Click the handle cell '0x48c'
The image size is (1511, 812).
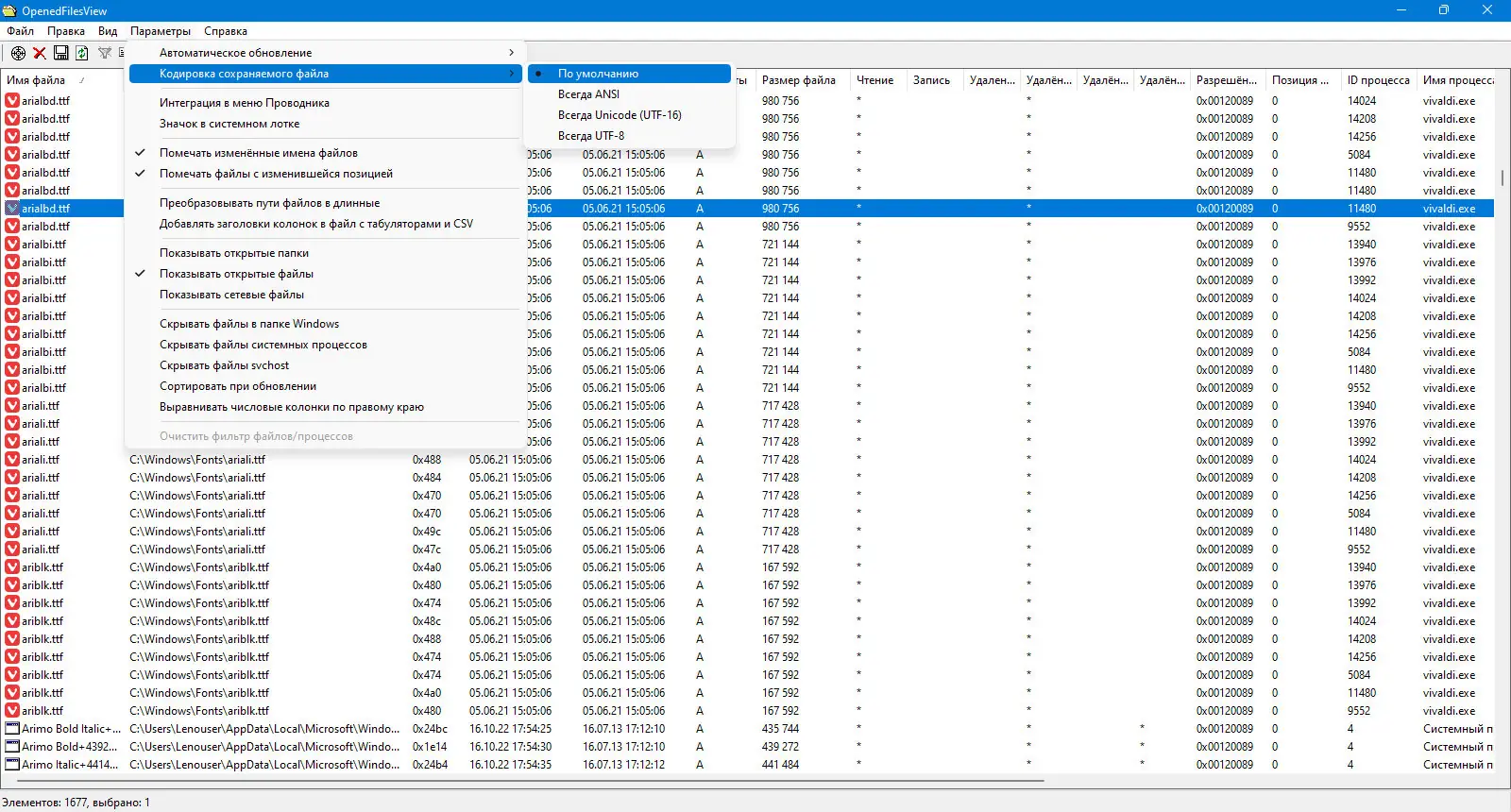click(x=427, y=621)
